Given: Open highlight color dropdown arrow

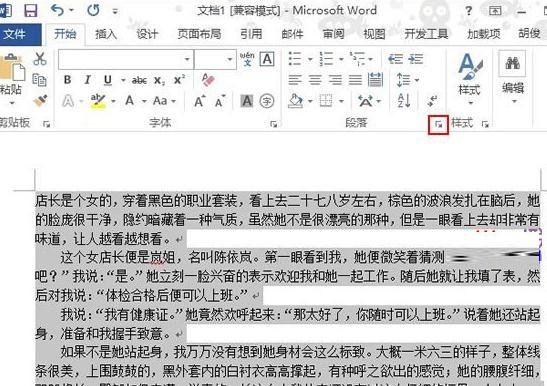Looking at the screenshot, I should tap(113, 102).
